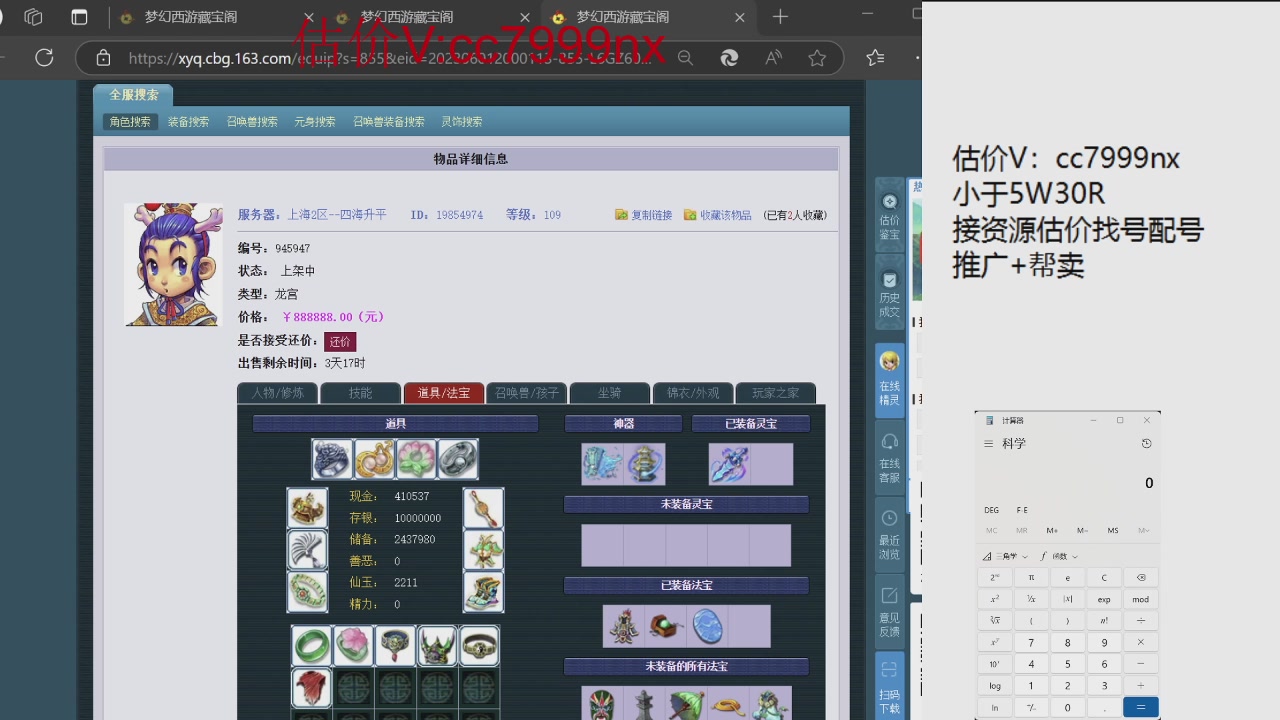Image resolution: width=1280 pixels, height=720 pixels.
Task: Expand memory M dropdown in Calculator
Action: pyautogui.click(x=1143, y=530)
